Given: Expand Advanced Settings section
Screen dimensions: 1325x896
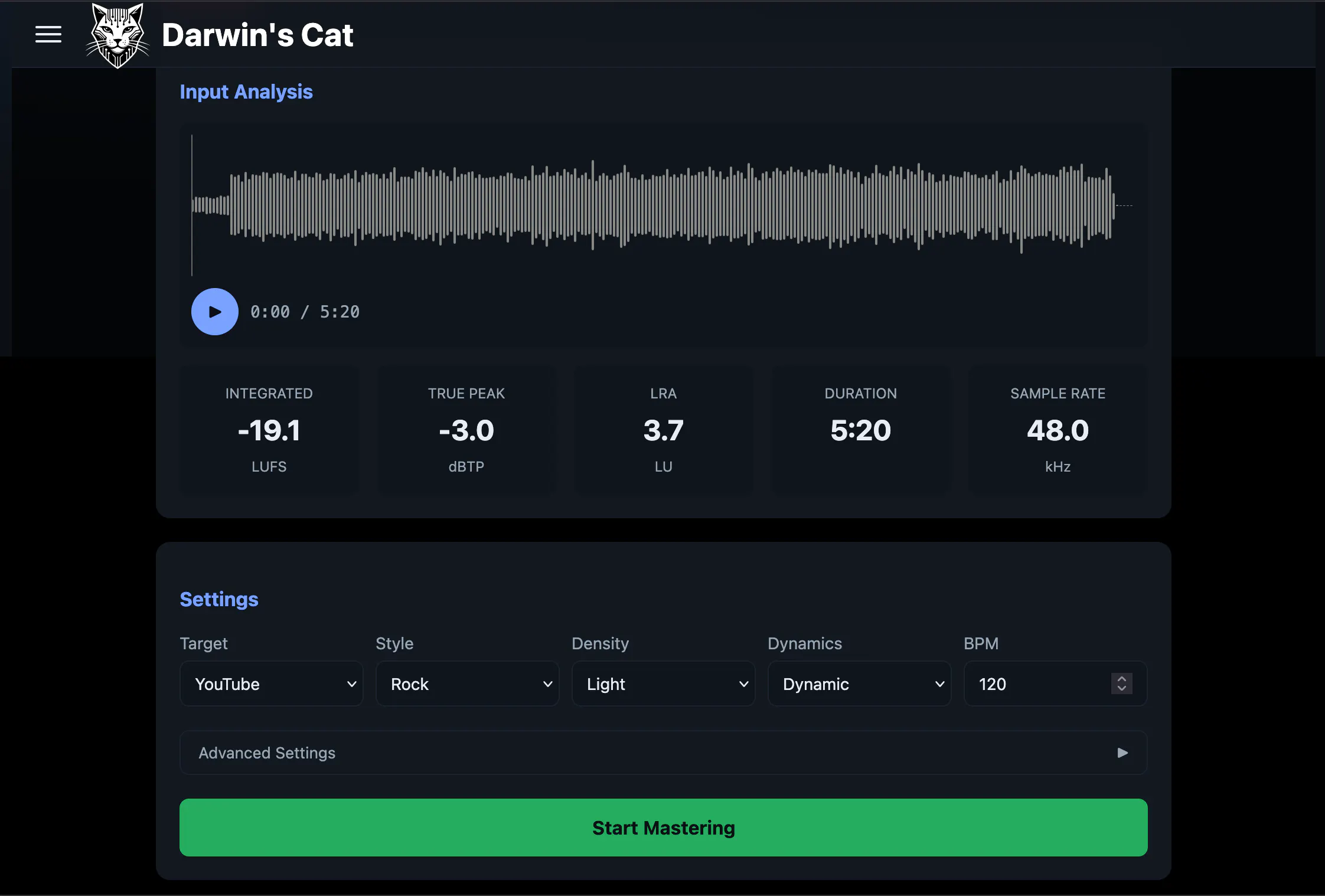Looking at the screenshot, I should click(x=664, y=753).
